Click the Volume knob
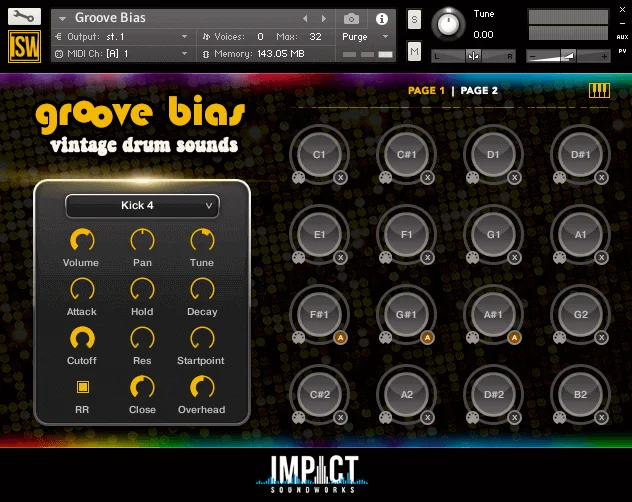Screen dimensions: 632x502 (82, 241)
